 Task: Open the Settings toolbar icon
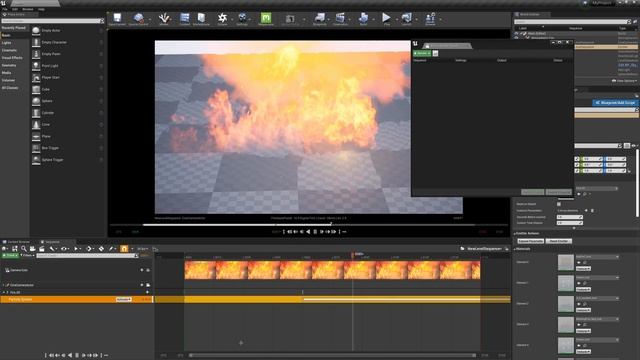point(242,18)
